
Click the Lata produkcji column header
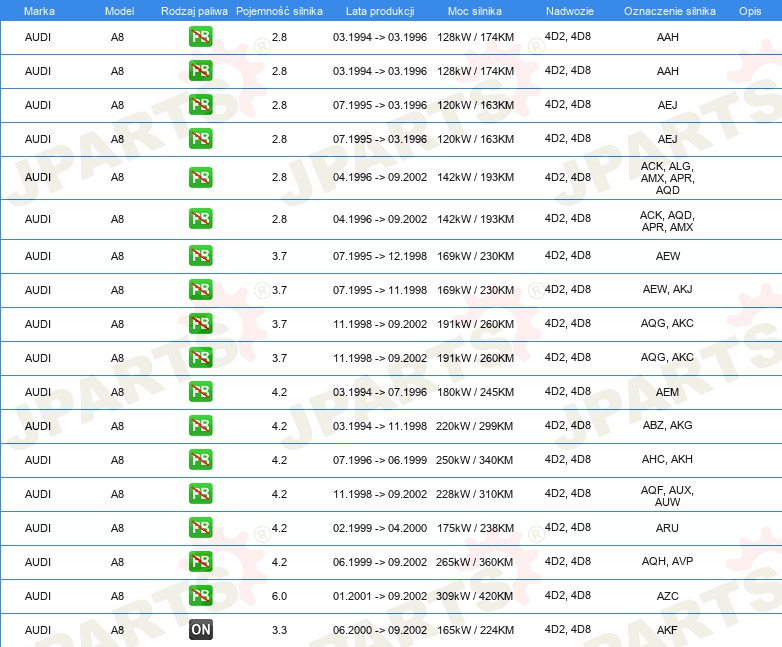[x=380, y=11]
